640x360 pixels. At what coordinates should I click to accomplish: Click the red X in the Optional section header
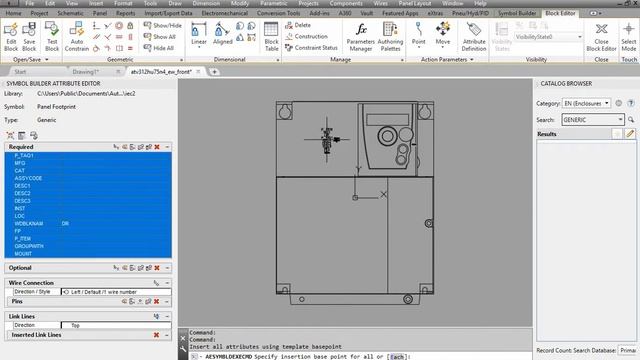[157, 268]
